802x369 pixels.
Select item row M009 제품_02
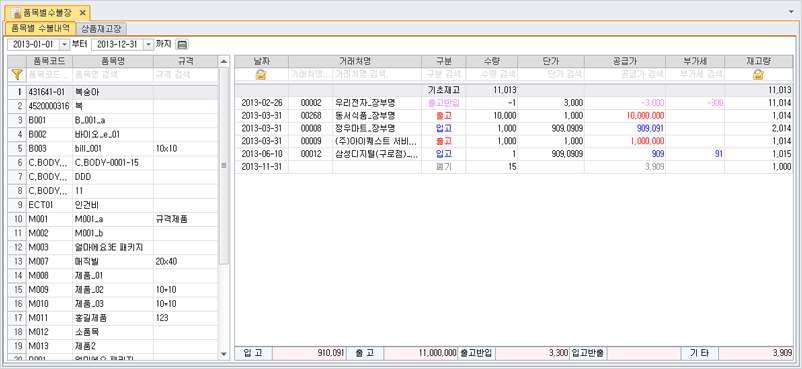[x=113, y=290]
